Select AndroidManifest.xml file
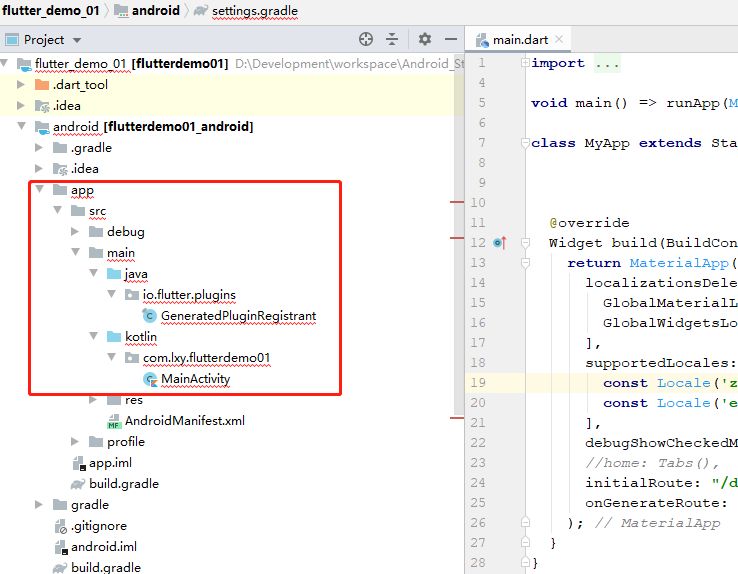Screen dimensions: 738x574 pos(184,421)
